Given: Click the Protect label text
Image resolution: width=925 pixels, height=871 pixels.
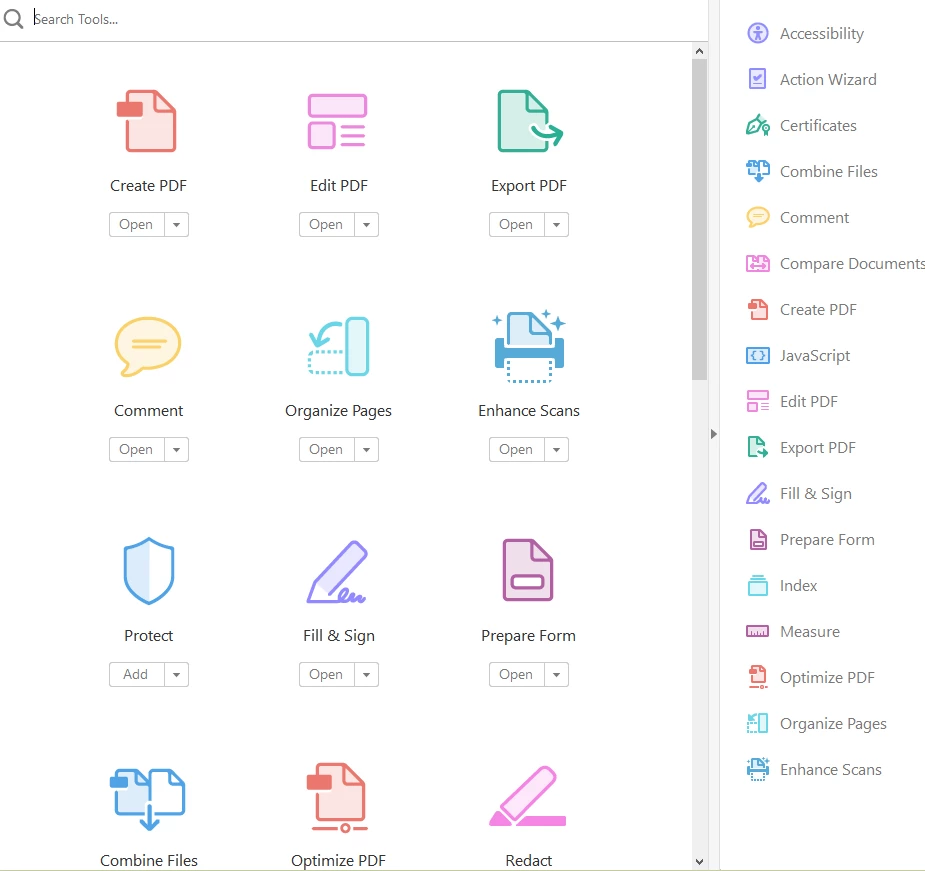Looking at the screenshot, I should click(149, 636).
